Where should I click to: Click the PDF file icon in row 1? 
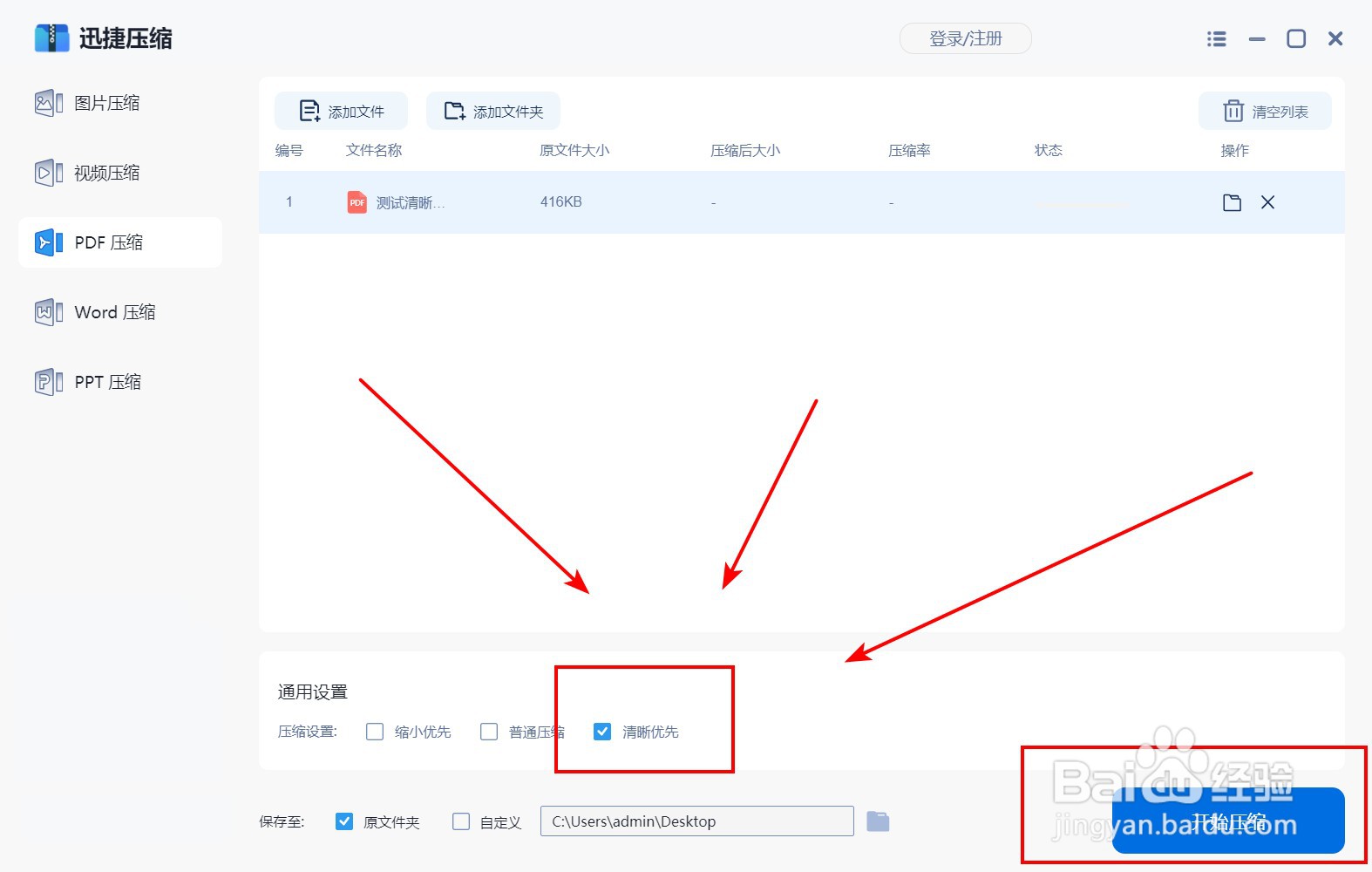tap(357, 202)
